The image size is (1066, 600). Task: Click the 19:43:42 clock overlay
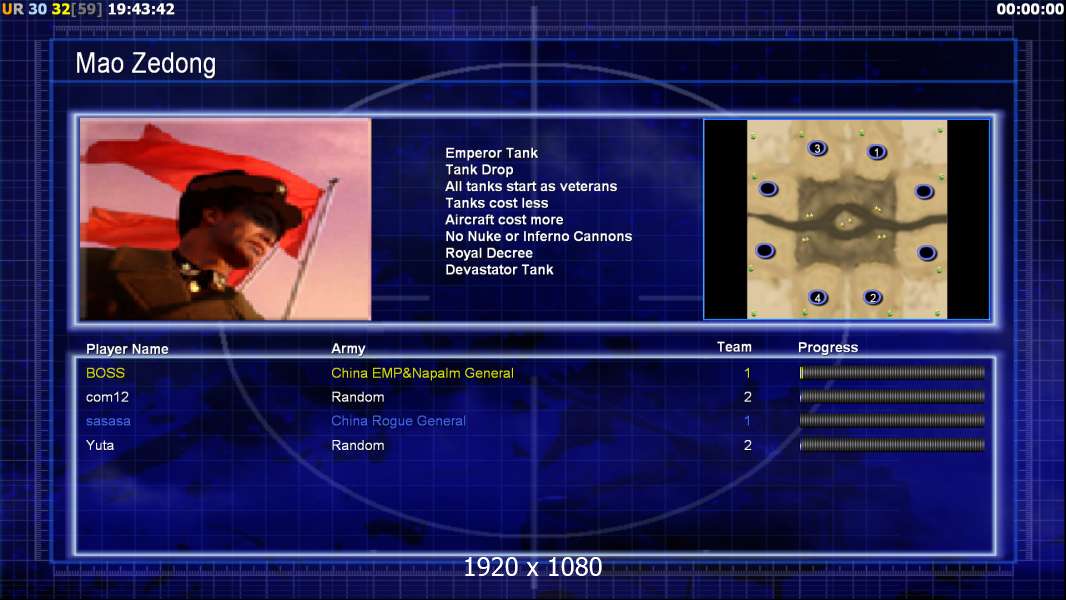pyautogui.click(x=141, y=10)
